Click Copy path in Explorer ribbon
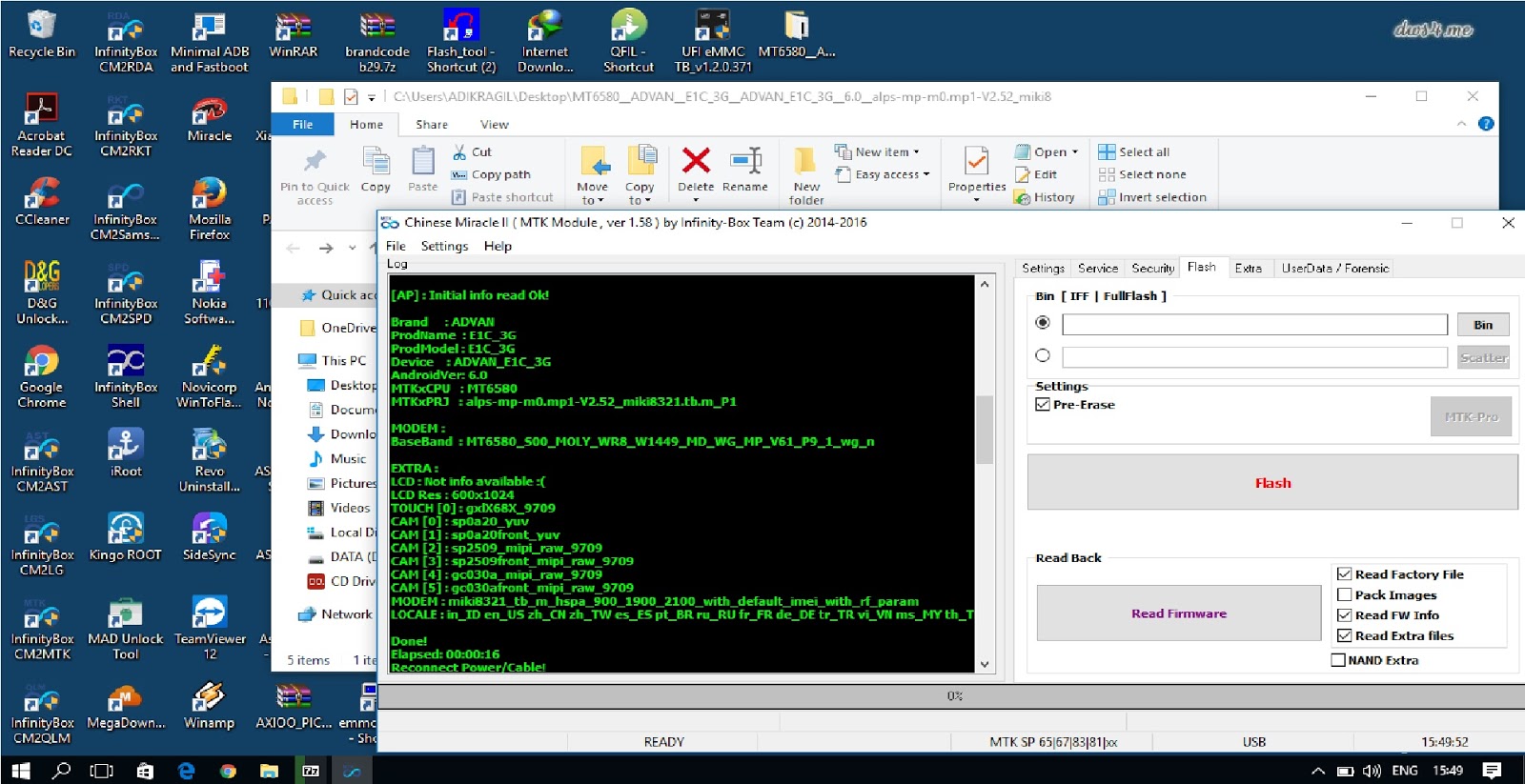Screen dimensions: 1525x784 (x=491, y=174)
